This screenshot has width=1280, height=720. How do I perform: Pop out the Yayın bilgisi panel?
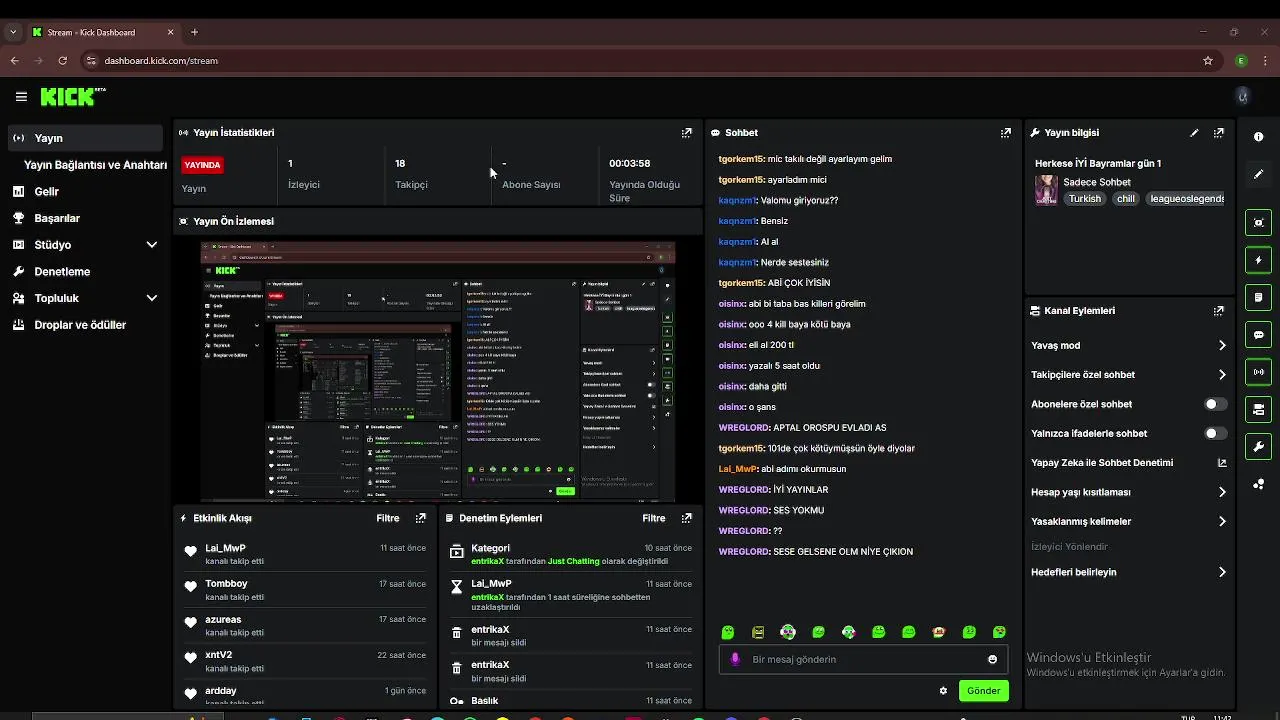(1219, 132)
